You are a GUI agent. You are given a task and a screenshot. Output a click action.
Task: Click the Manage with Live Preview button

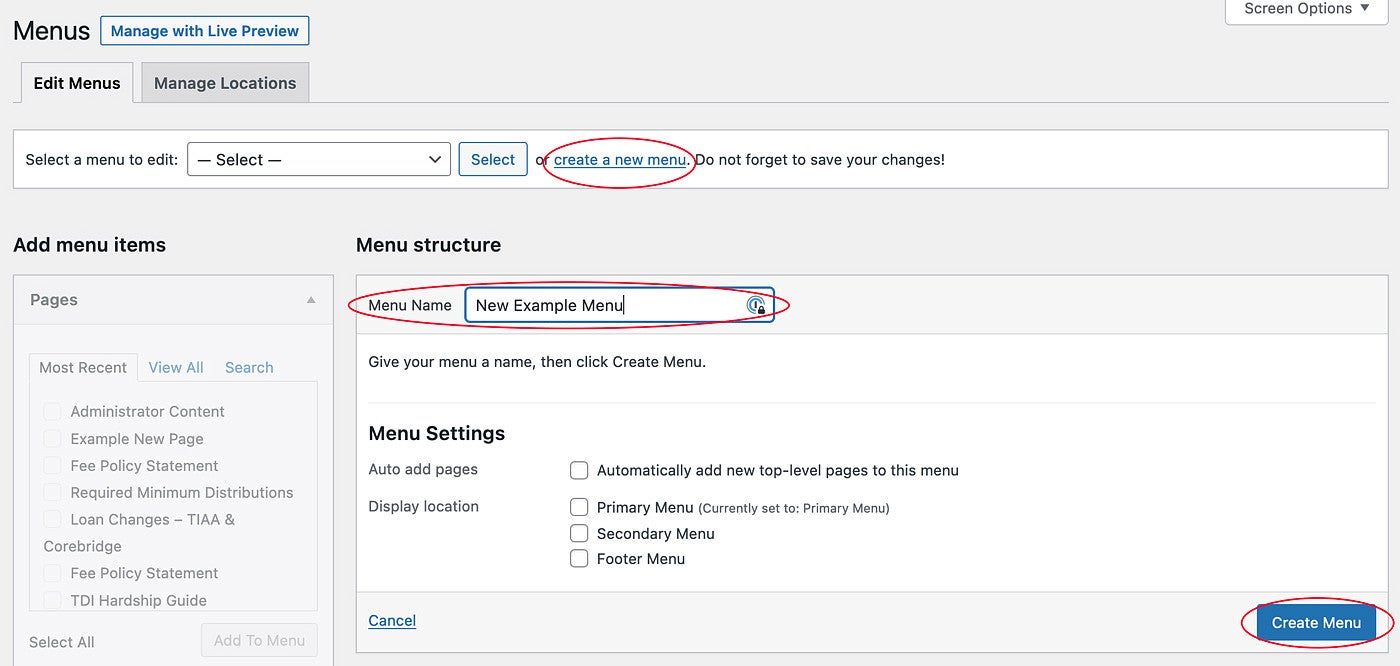click(204, 30)
